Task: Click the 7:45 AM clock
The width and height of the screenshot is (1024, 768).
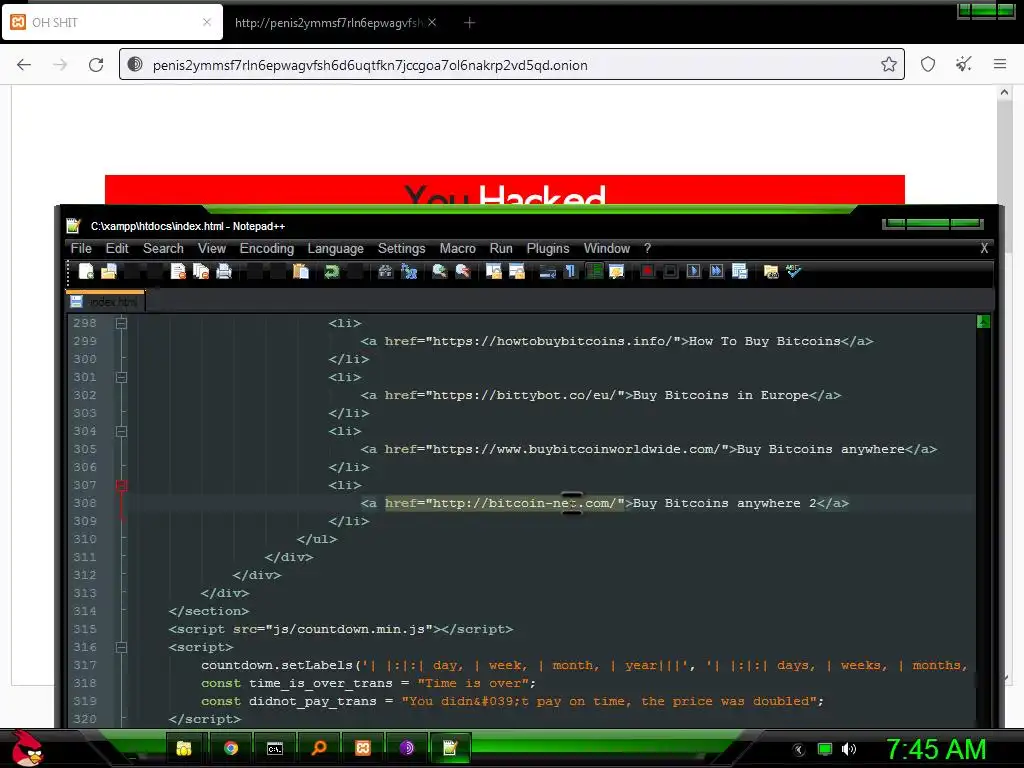Action: tap(935, 749)
